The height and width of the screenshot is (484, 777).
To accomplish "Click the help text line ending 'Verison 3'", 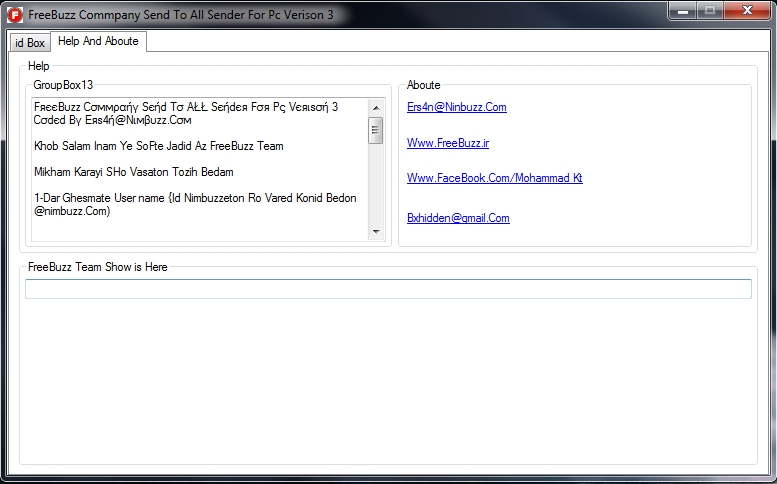I will click(x=186, y=107).
